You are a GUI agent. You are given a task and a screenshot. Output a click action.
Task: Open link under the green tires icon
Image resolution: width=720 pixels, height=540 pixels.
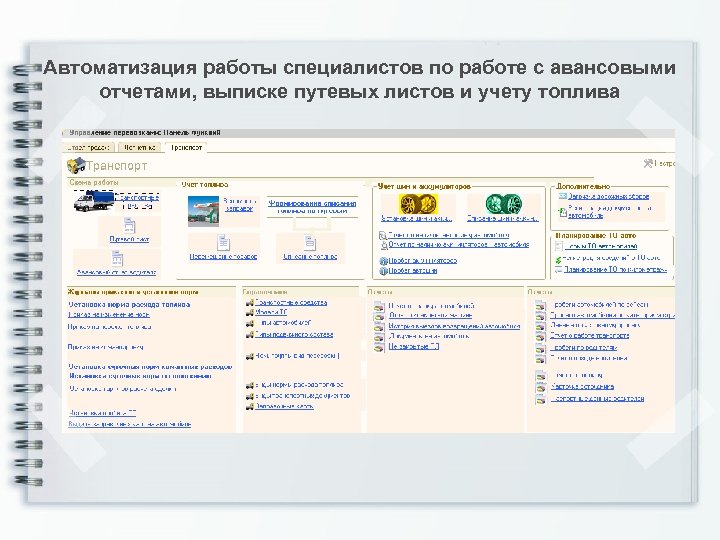point(502,219)
